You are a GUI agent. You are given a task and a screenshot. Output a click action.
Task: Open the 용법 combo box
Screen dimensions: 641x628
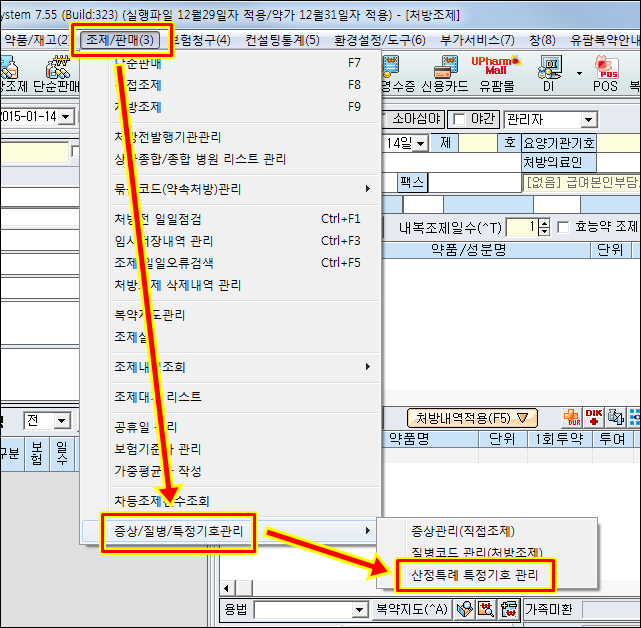(x=359, y=610)
